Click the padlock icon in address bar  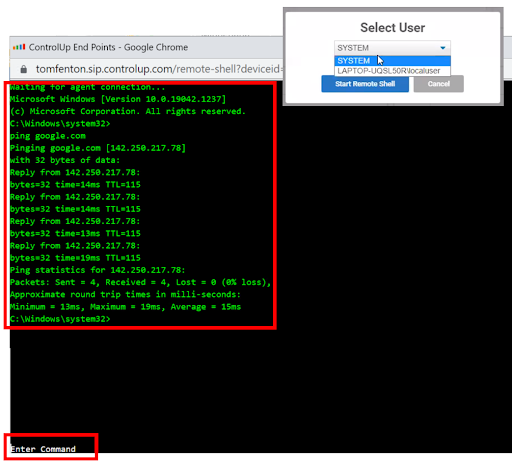24,69
